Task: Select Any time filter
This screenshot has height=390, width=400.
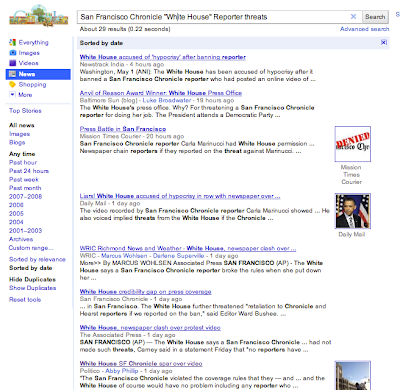Action: pos(22,154)
